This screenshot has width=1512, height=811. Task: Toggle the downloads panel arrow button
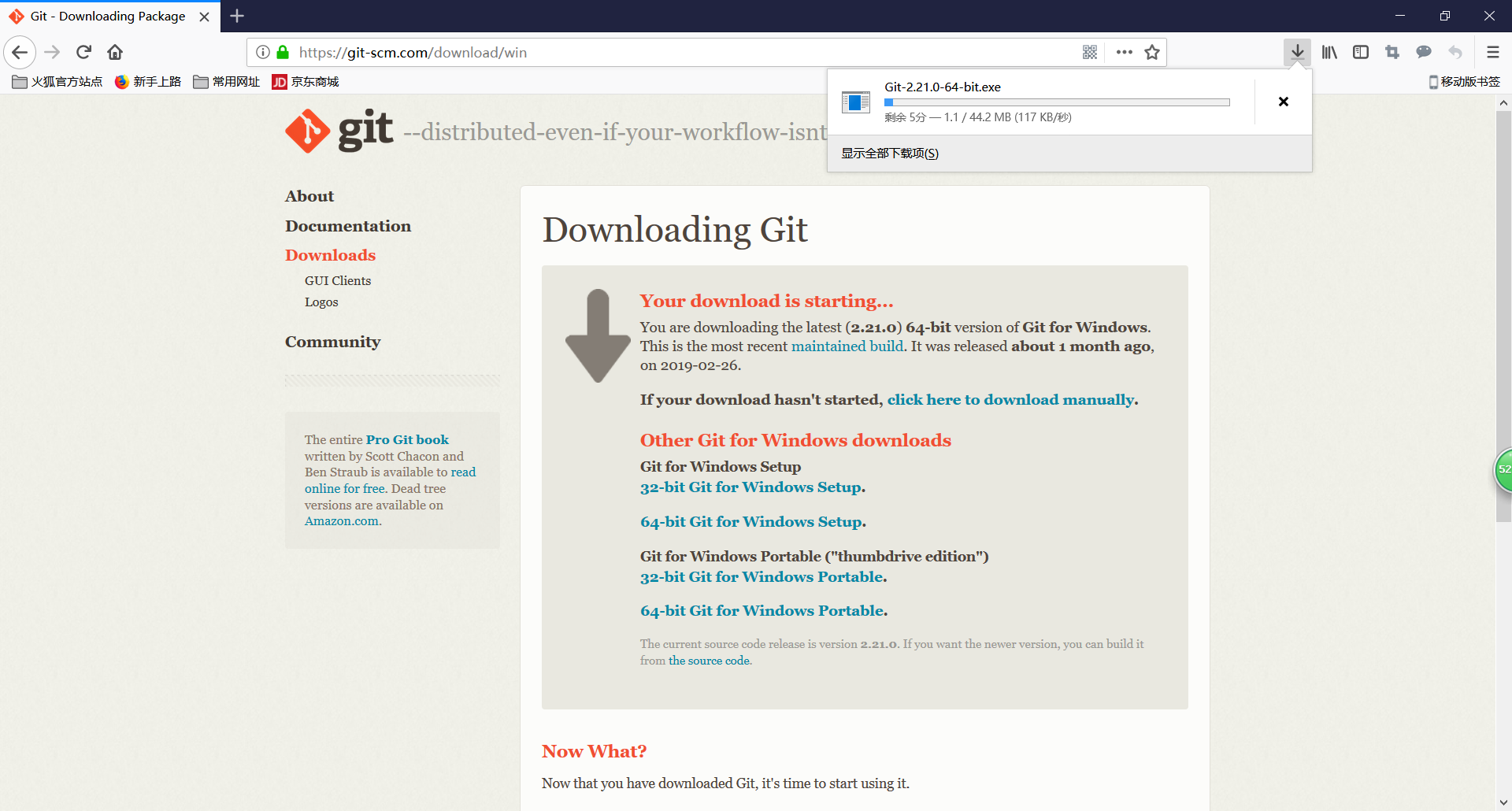[x=1297, y=53]
